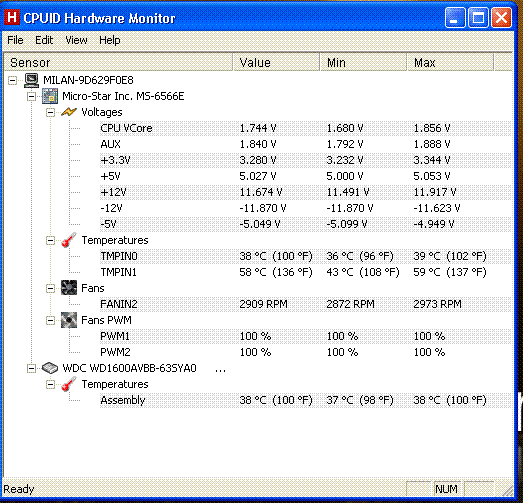Click the 2909 RPM fan value
The image size is (523, 503).
pos(264,304)
